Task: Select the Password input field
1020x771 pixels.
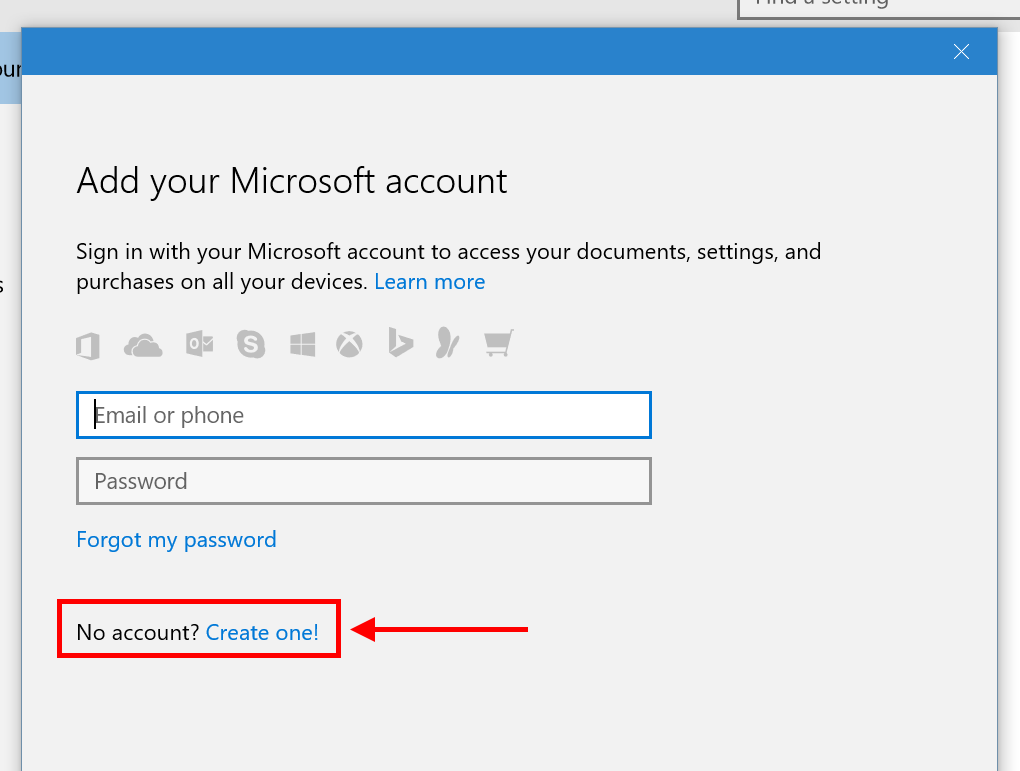Action: (364, 481)
